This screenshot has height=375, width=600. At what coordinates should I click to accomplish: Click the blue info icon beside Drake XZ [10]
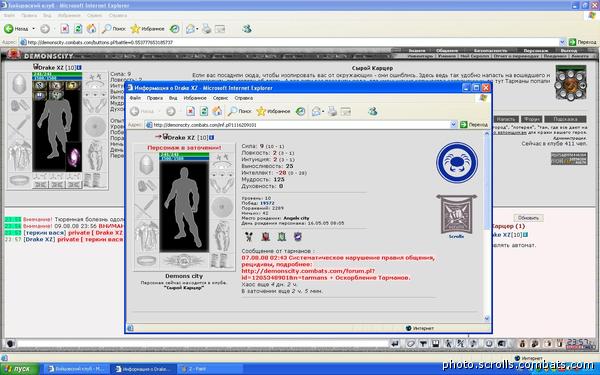point(212,137)
